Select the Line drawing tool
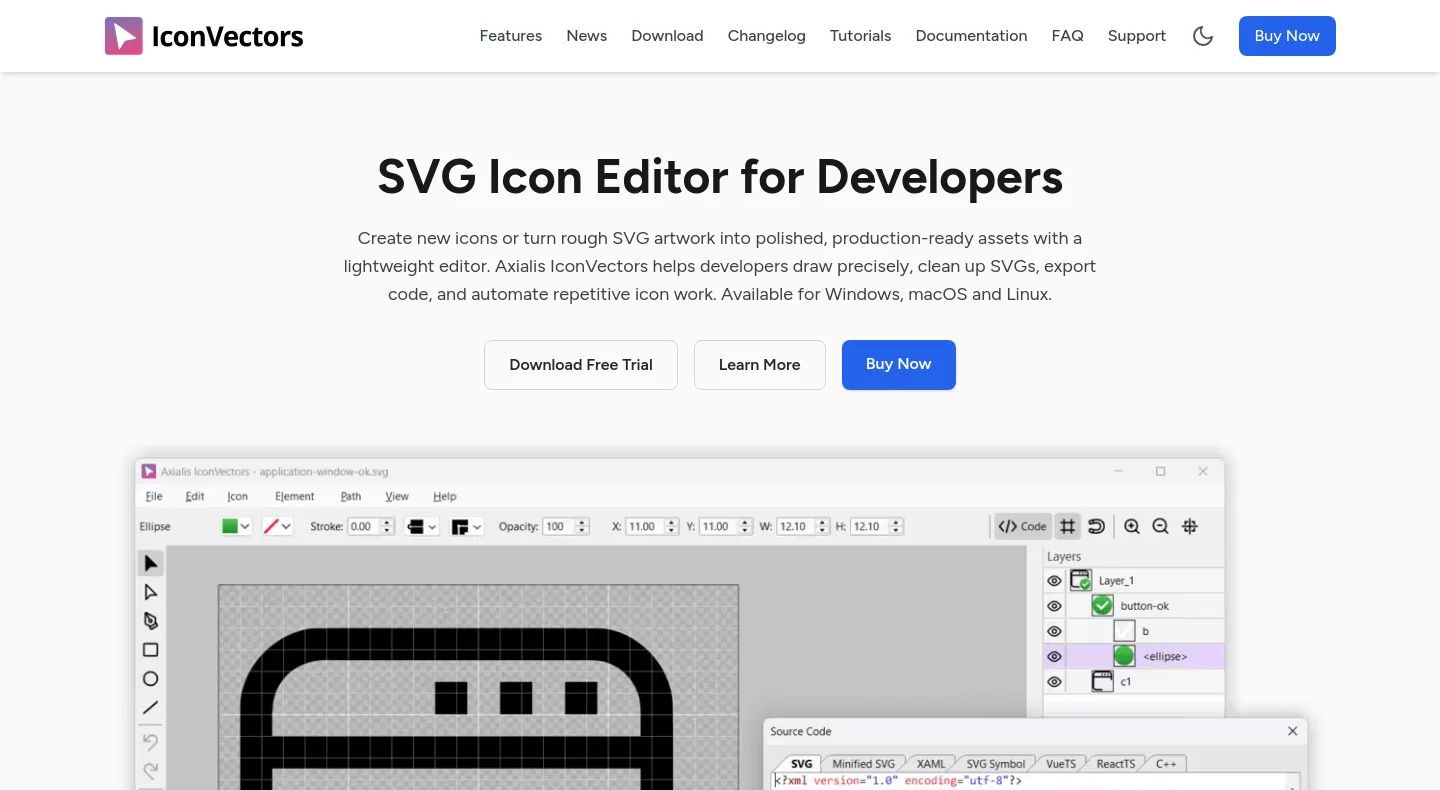This screenshot has height=790, width=1440. pyautogui.click(x=150, y=708)
